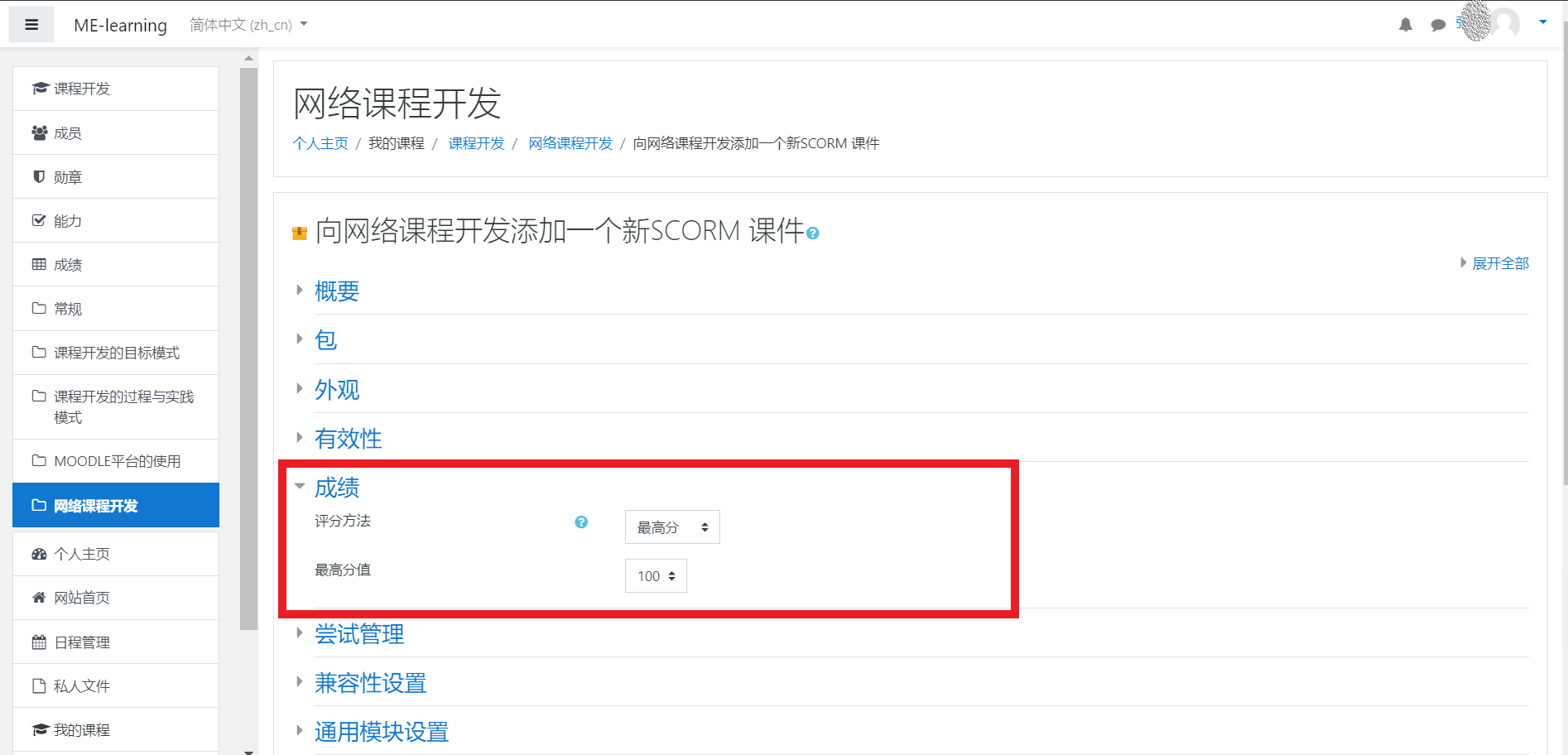The width and height of the screenshot is (1568, 755).
Task: Open the hamburger navigation menu
Action: point(31,24)
